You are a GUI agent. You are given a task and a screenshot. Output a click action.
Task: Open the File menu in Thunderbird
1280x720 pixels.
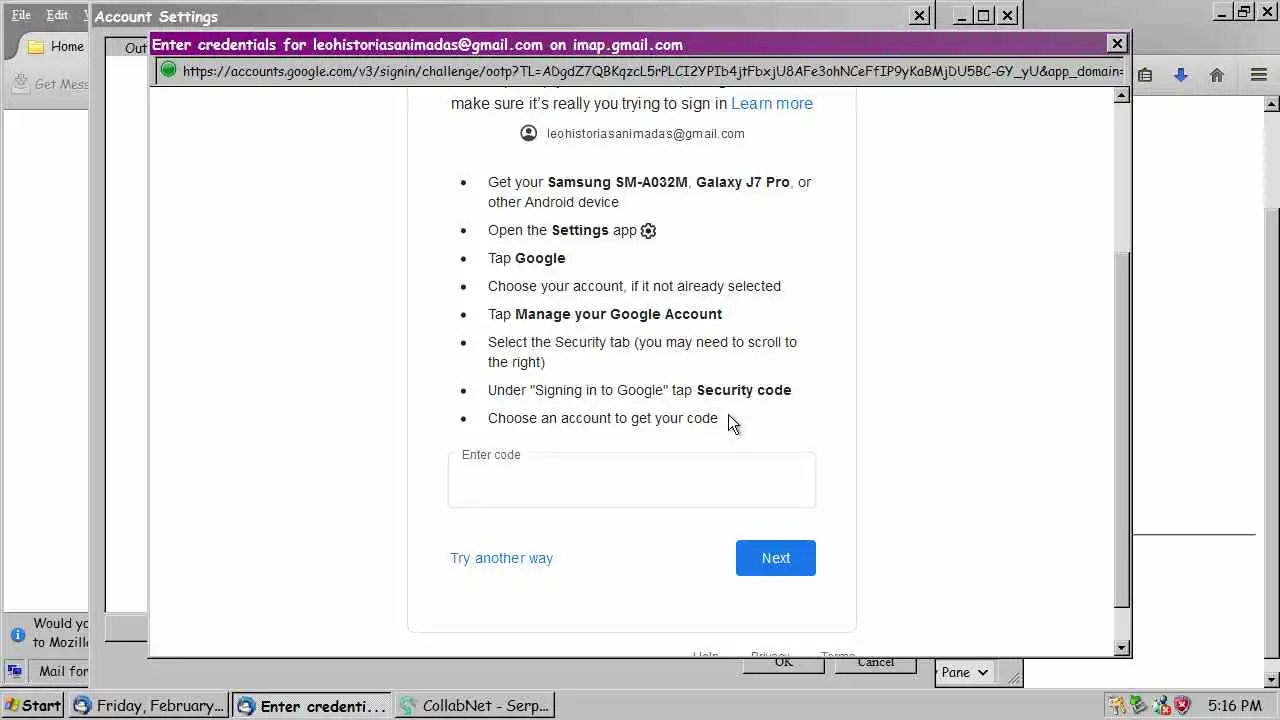(21, 15)
